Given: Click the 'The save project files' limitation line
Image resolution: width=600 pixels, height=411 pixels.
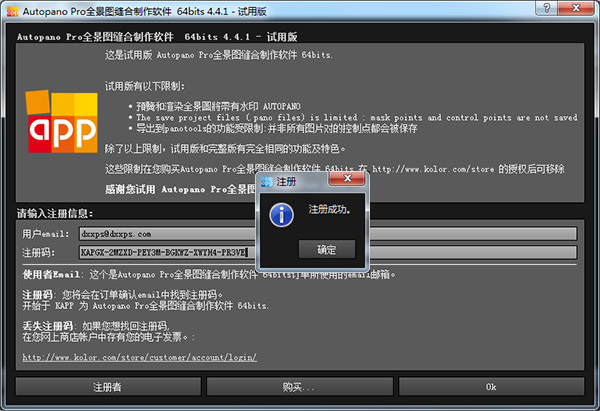Looking at the screenshot, I should click(x=357, y=117).
